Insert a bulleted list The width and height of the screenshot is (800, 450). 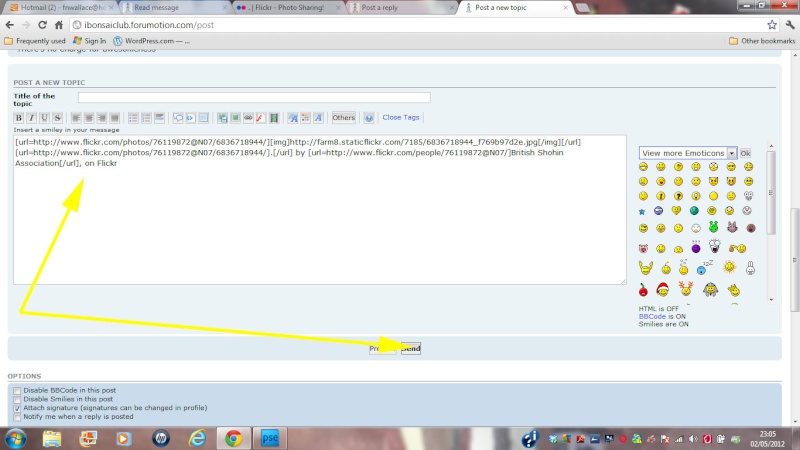tap(133, 118)
